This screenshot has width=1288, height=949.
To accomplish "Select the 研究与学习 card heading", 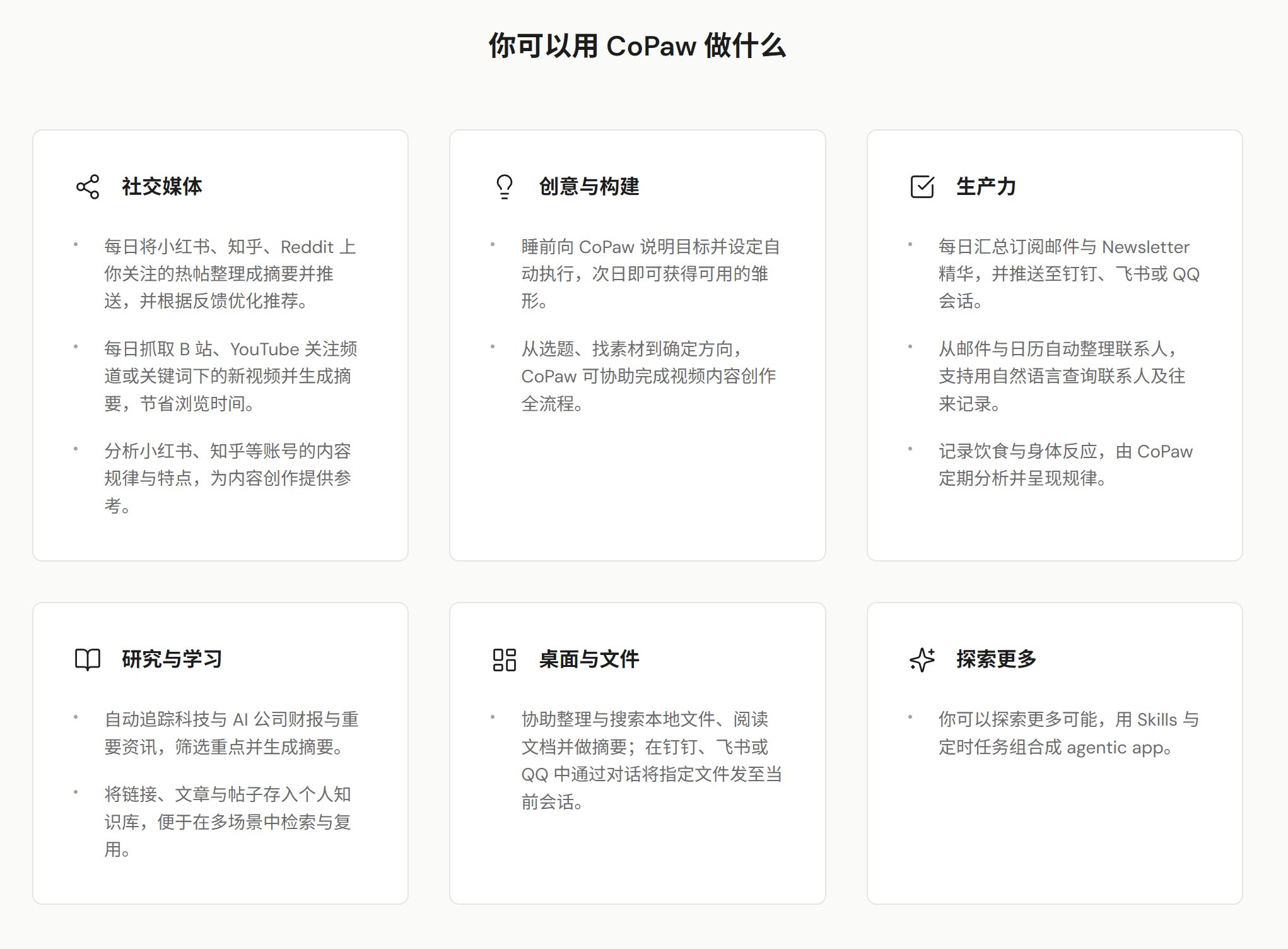I will coord(172,659).
